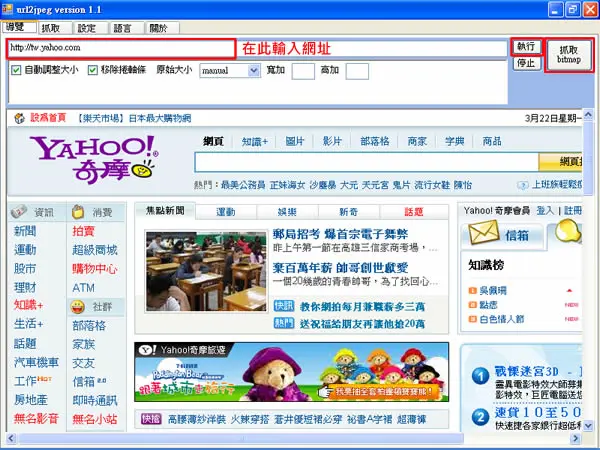Click the Yahoo! 奇摩 logo

(x=94, y=159)
